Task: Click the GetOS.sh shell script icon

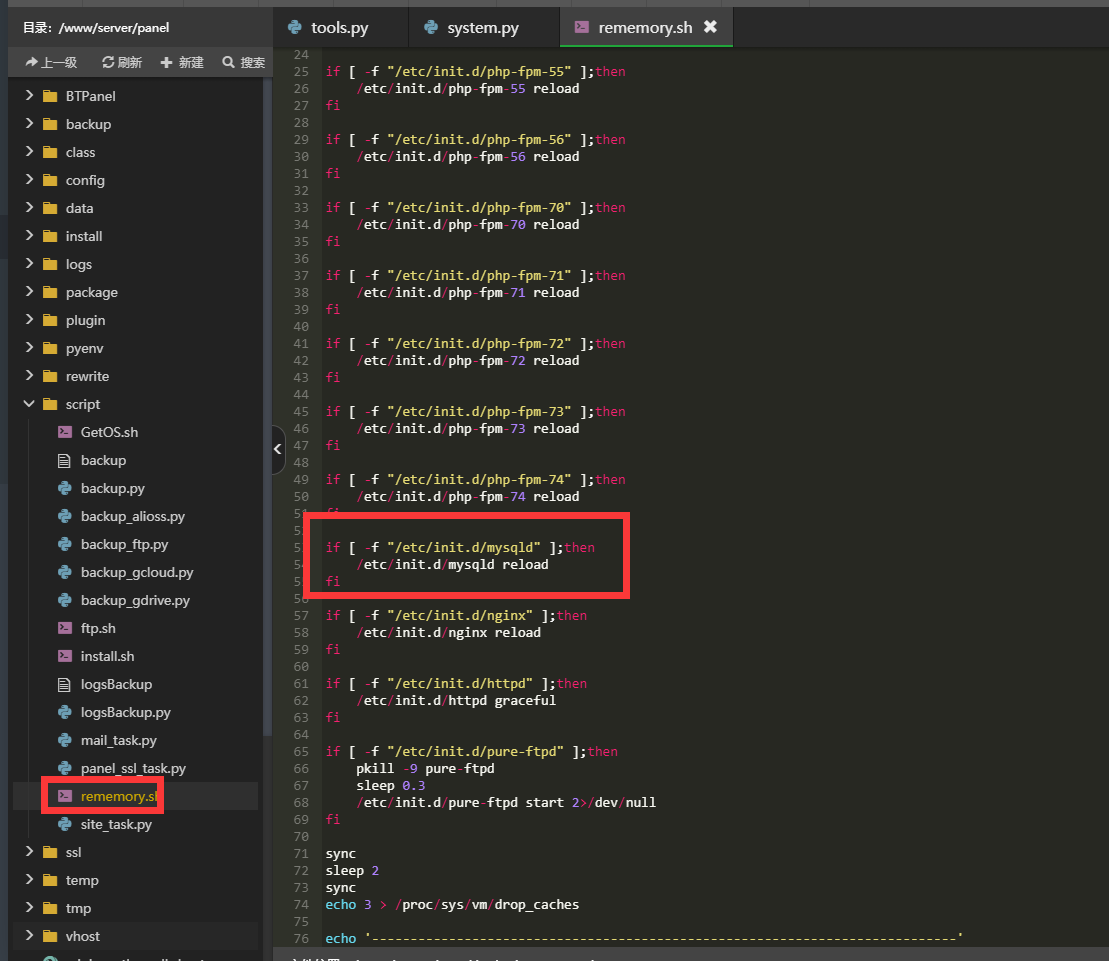Action: pyautogui.click(x=64, y=432)
